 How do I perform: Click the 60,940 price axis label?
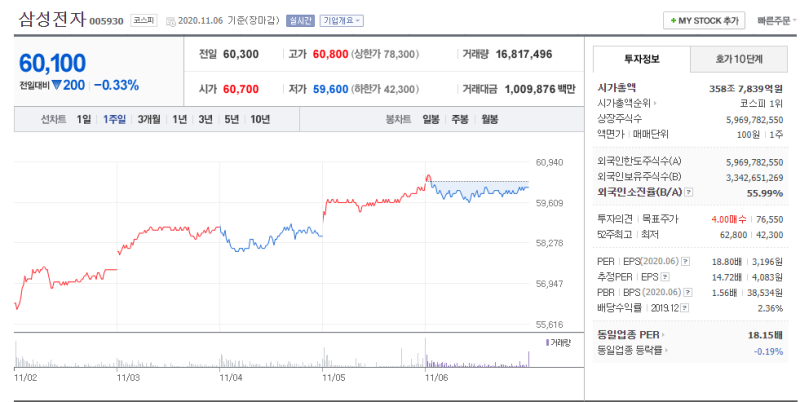pos(549,163)
